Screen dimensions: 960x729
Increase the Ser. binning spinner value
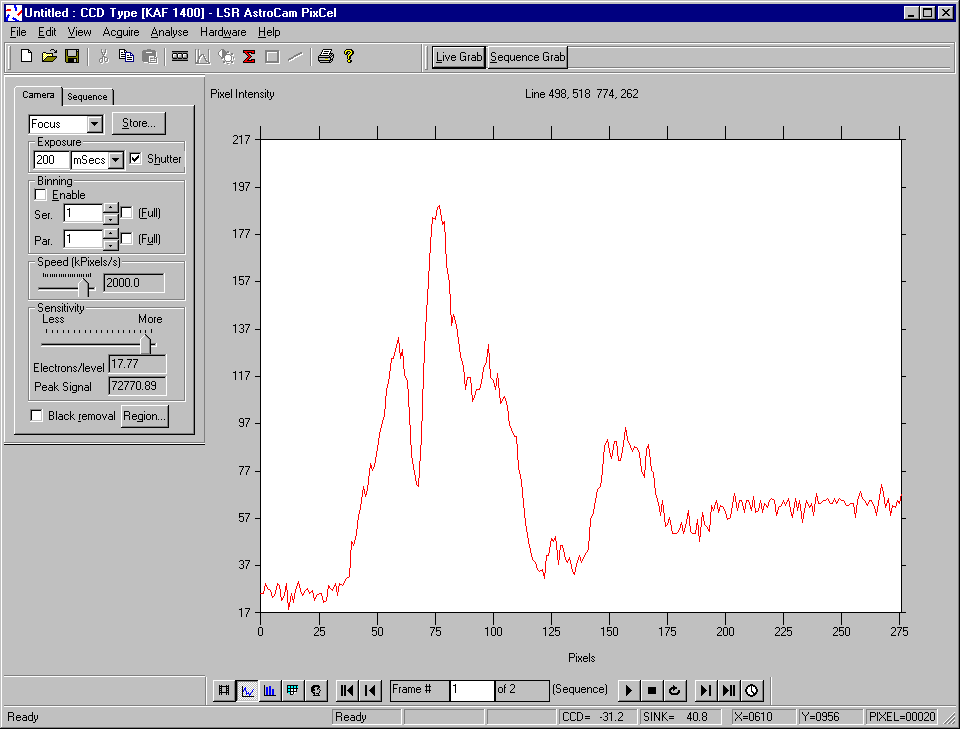110,208
